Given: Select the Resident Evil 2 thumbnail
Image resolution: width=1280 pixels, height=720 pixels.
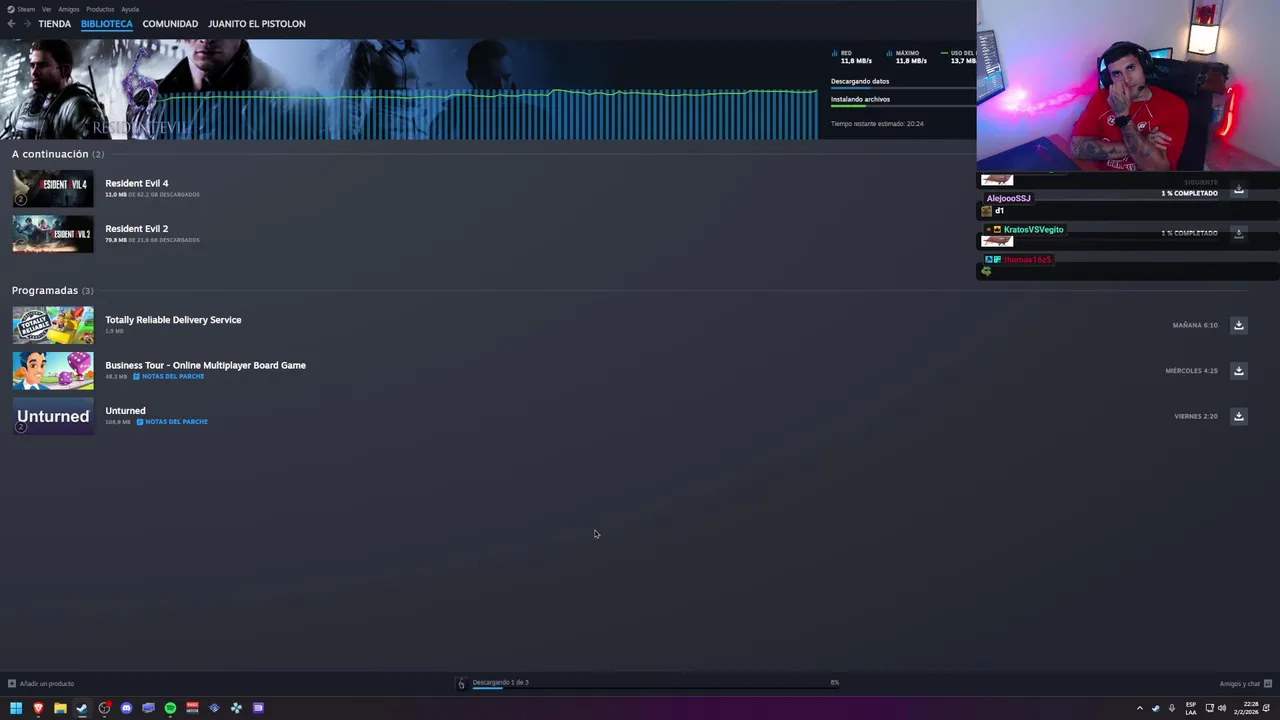Looking at the screenshot, I should point(53,234).
